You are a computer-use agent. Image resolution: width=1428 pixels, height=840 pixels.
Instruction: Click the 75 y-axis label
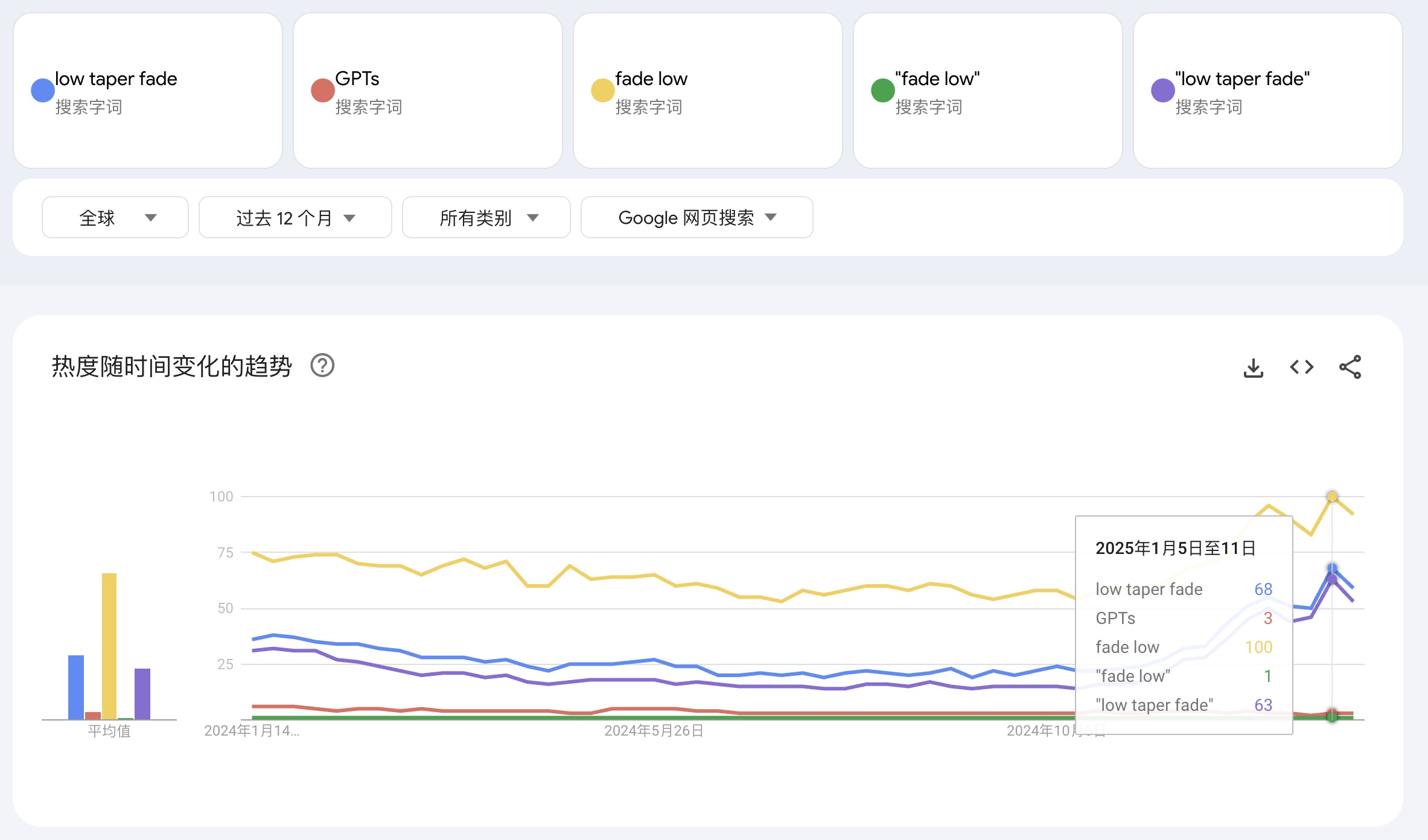coord(225,552)
